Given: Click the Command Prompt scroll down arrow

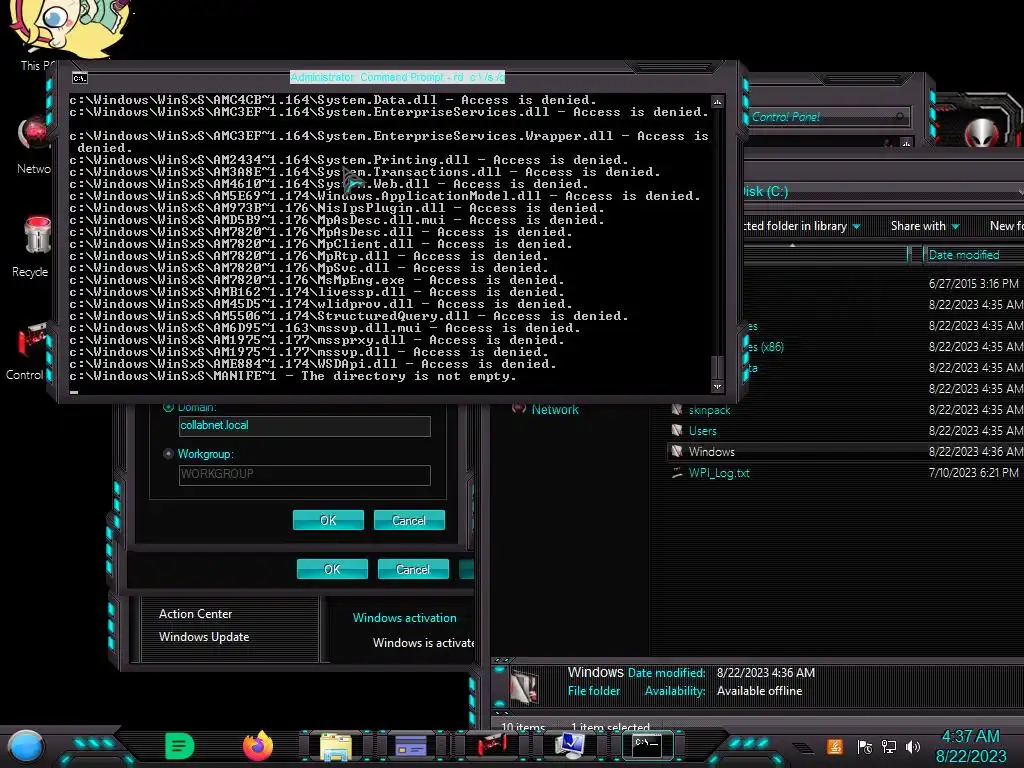Looking at the screenshot, I should (x=717, y=387).
